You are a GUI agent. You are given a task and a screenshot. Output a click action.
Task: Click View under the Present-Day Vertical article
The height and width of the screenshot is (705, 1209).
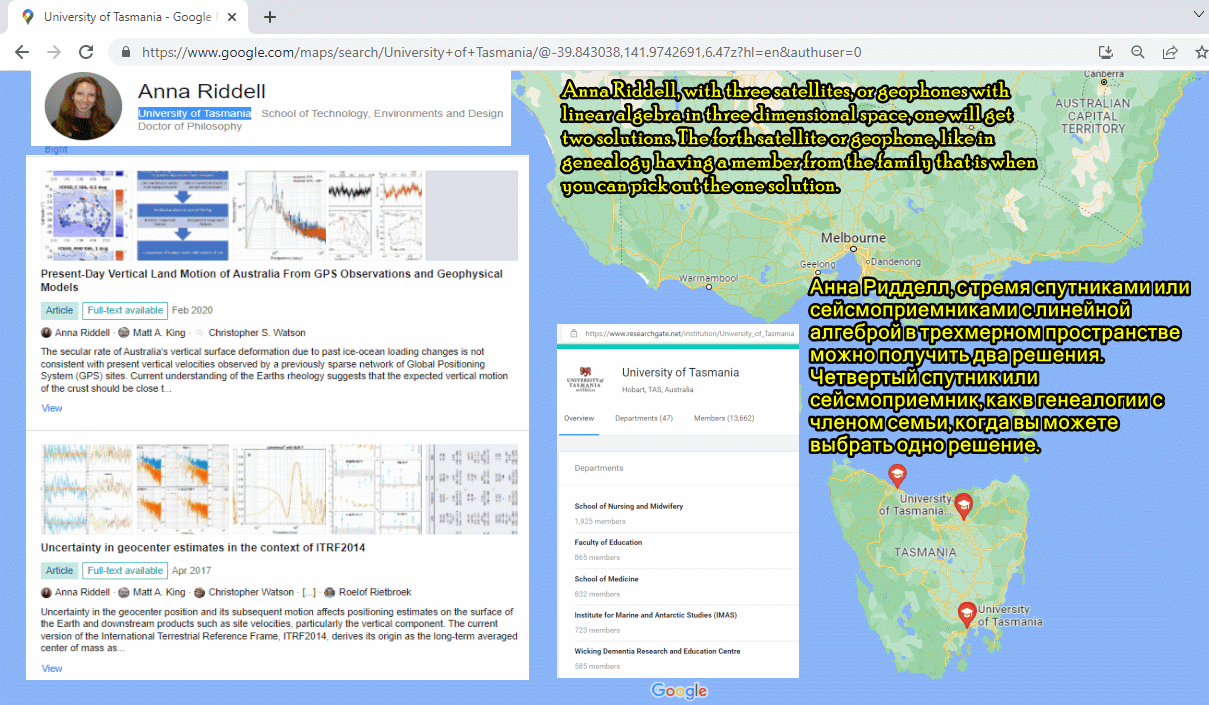[52, 408]
